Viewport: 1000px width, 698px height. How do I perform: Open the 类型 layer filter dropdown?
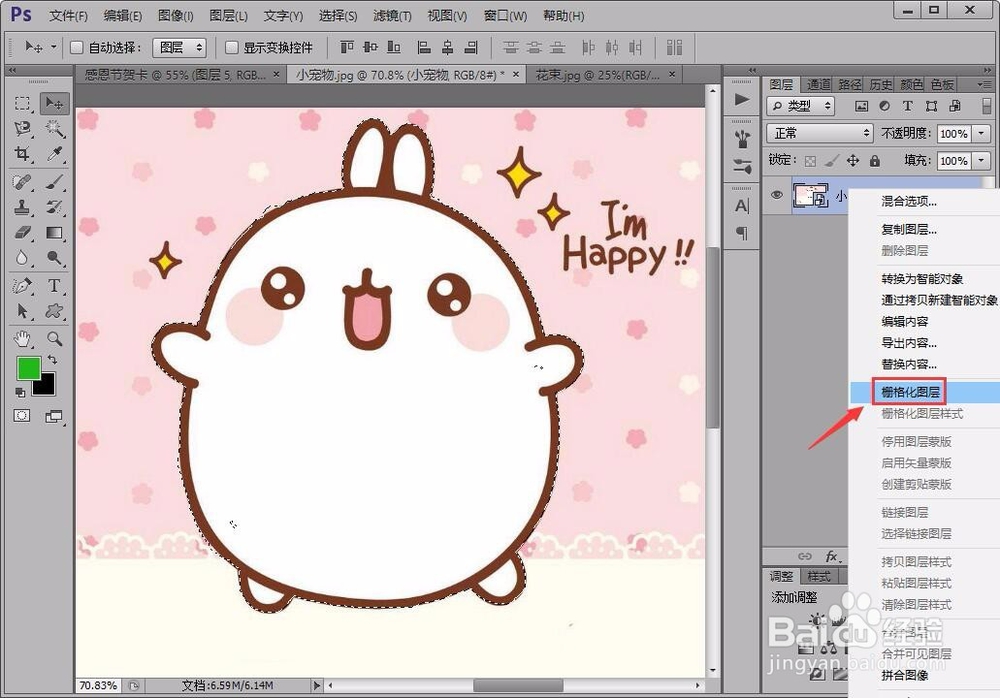click(800, 106)
